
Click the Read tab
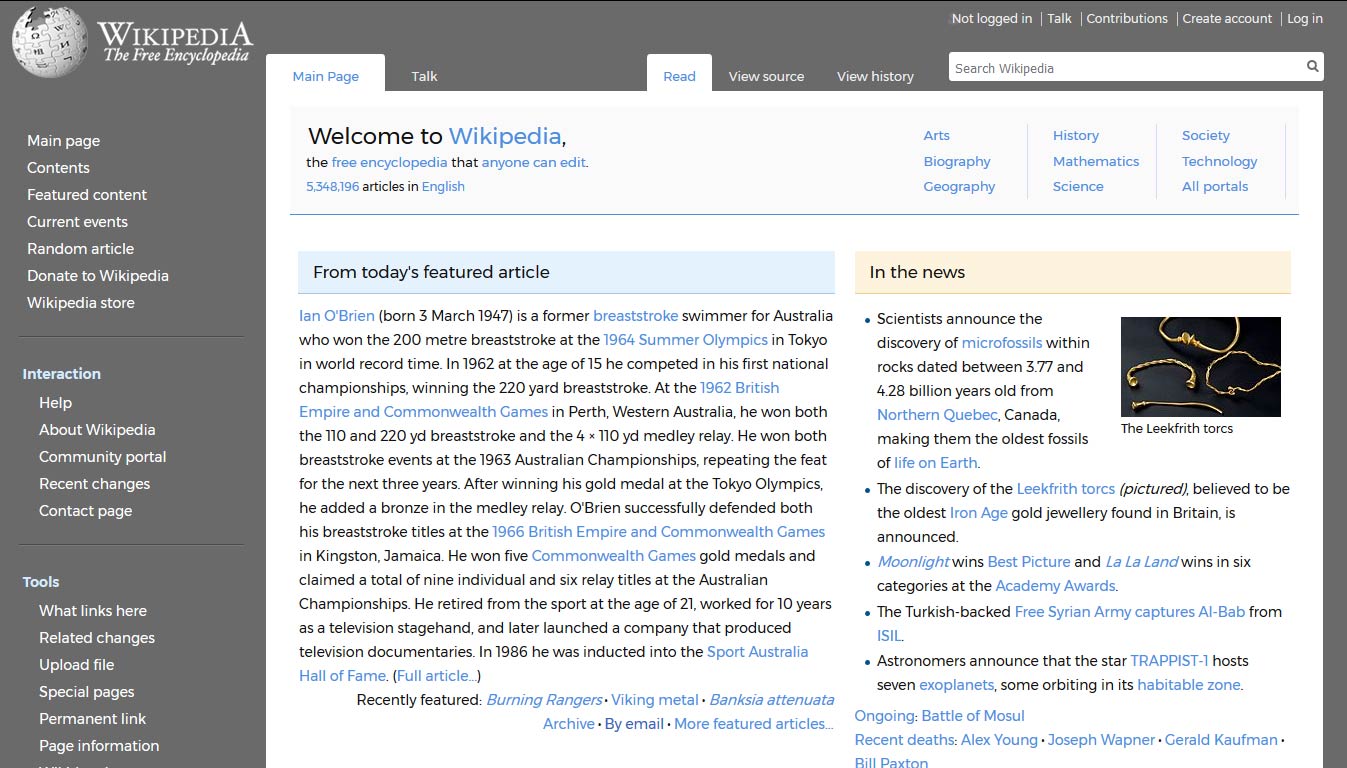tap(679, 76)
